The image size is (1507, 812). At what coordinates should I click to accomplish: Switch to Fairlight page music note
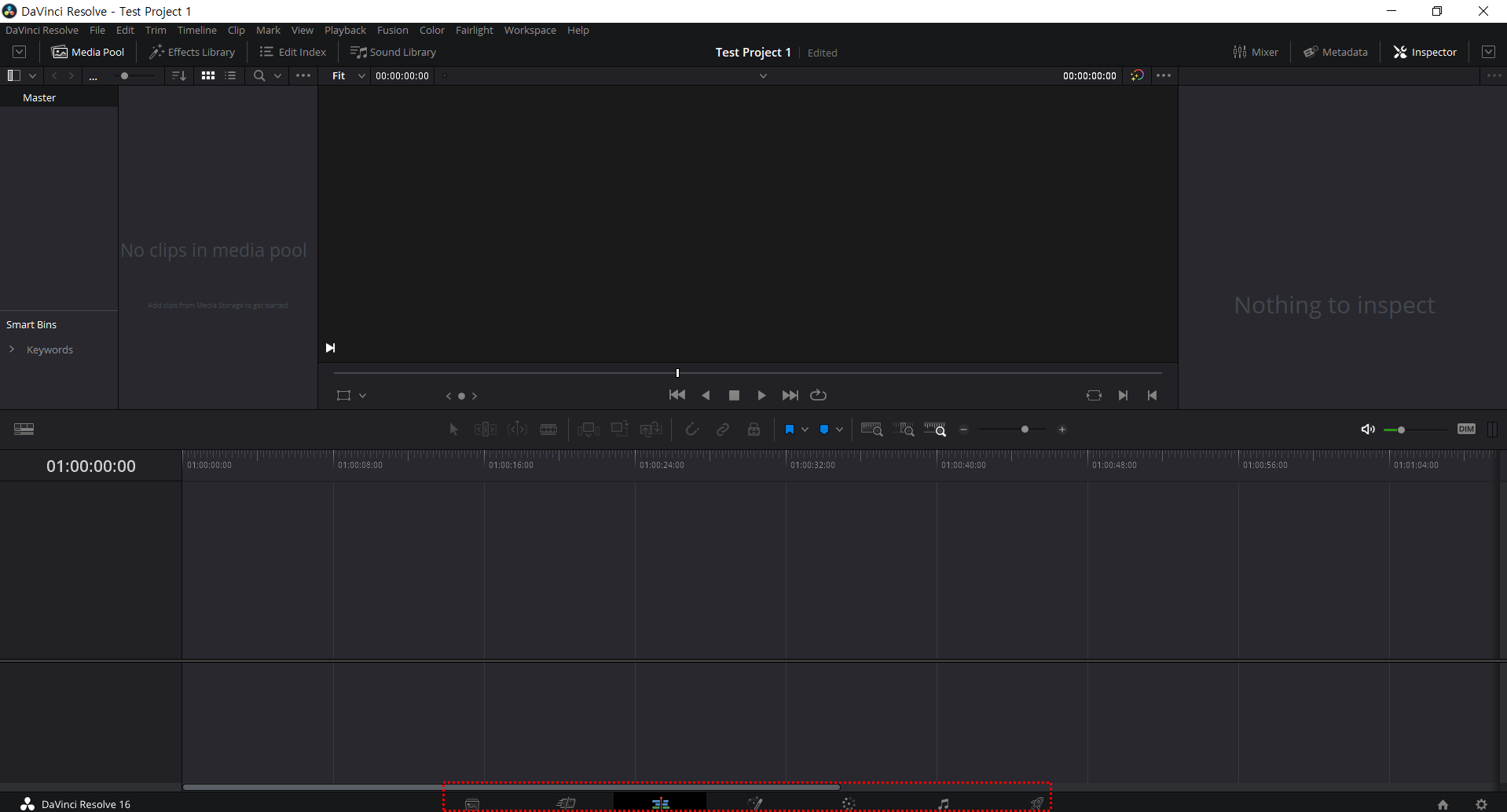click(x=943, y=803)
